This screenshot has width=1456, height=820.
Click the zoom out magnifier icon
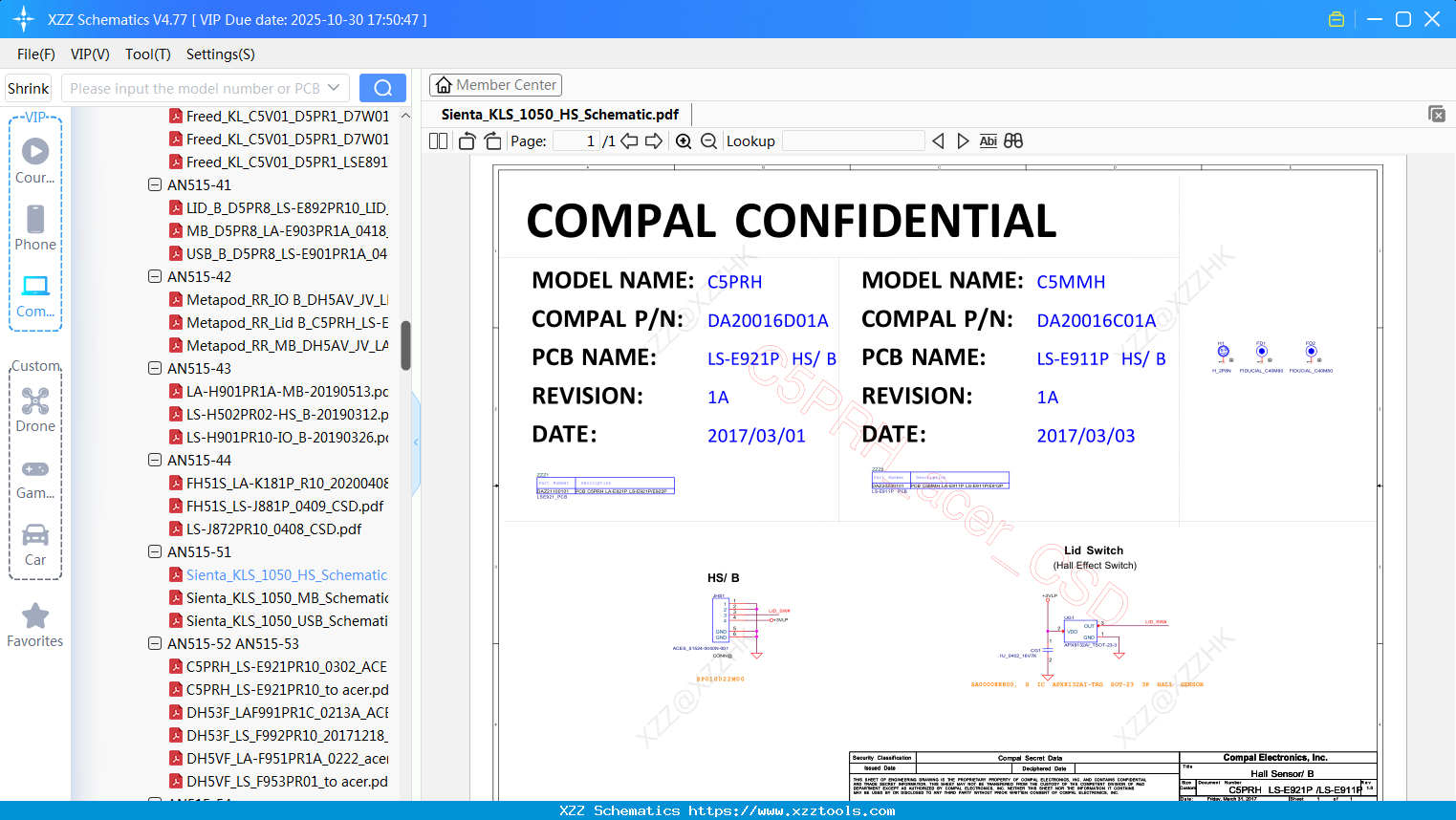click(708, 141)
